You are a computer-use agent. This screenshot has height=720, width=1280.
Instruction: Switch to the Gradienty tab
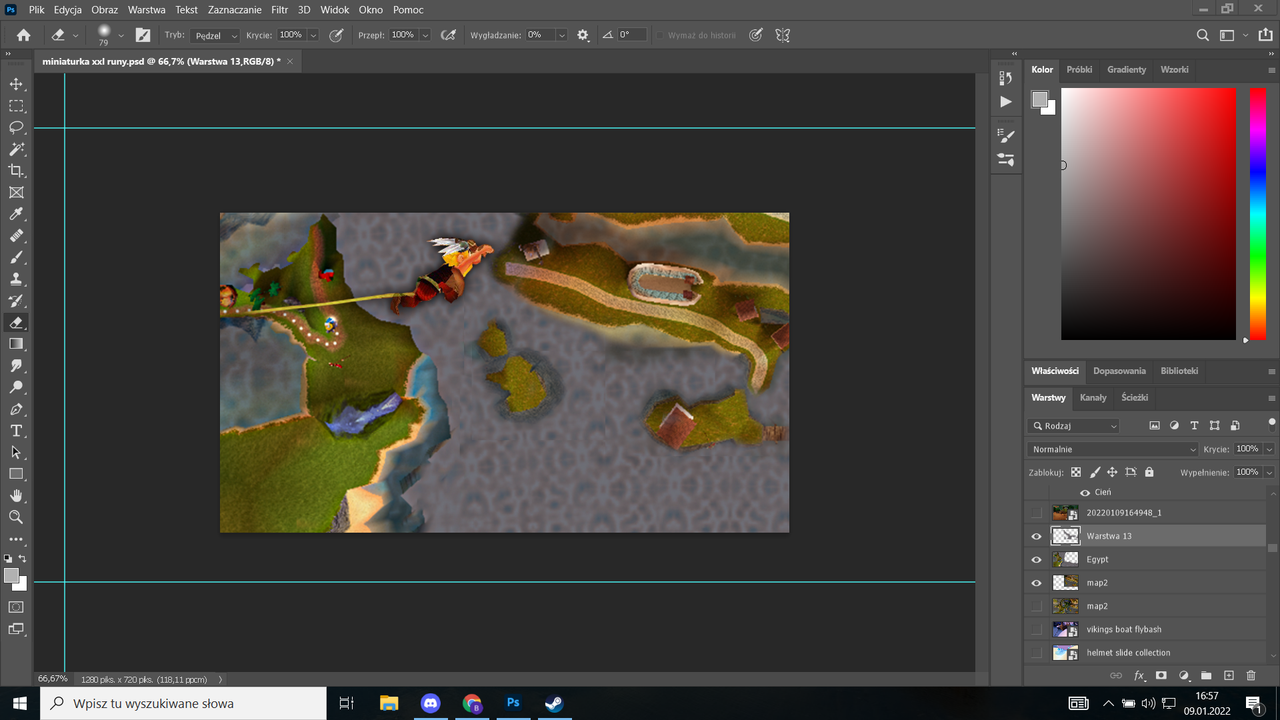click(1127, 69)
